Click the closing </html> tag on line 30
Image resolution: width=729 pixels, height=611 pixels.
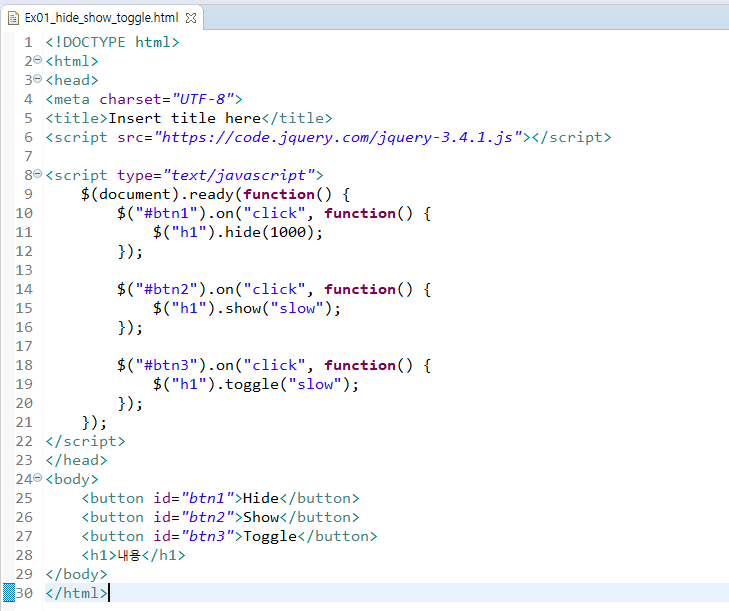[76, 593]
